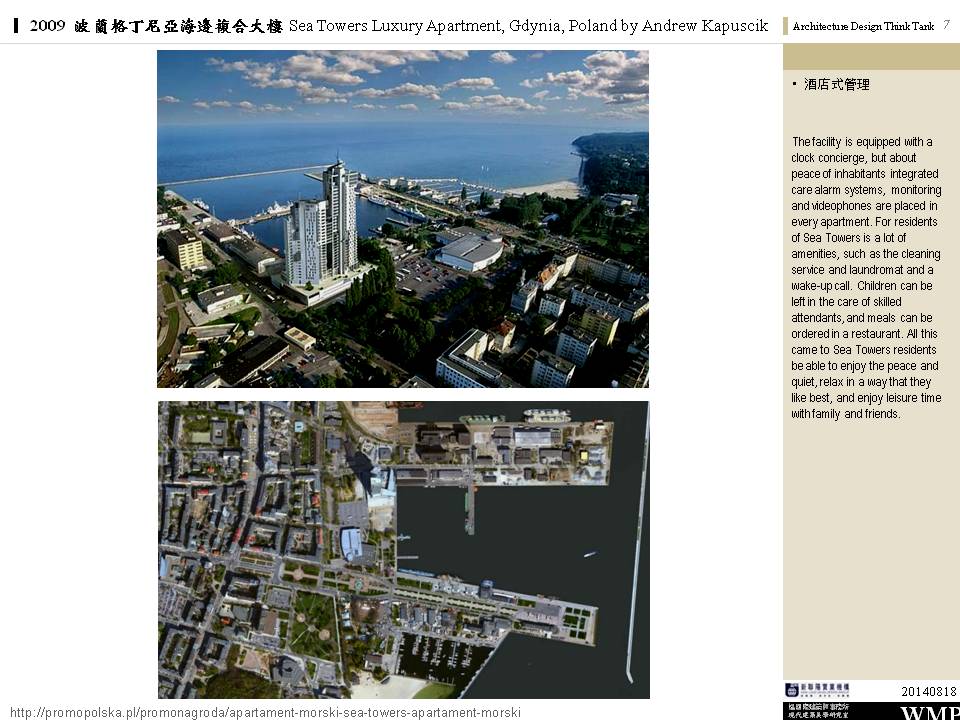Screen dimensions: 960x720
Task: Open the promopolska.pl source URL link
Action: point(264,712)
